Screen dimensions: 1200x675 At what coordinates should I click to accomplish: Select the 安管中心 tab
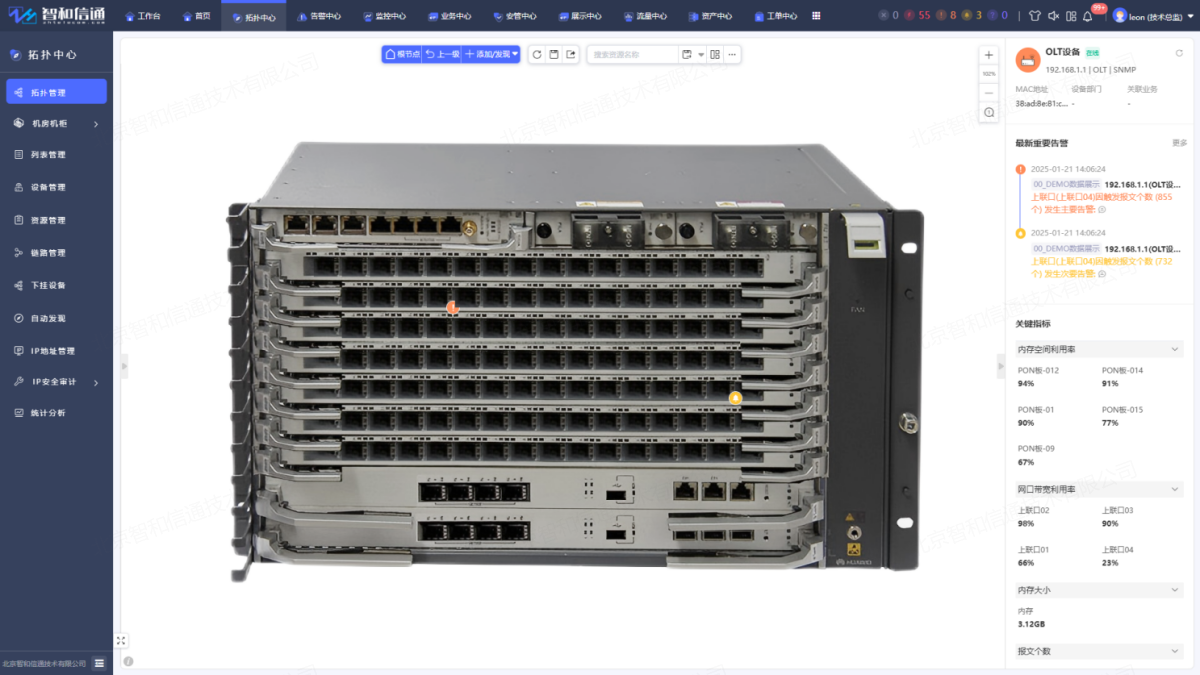click(x=514, y=16)
